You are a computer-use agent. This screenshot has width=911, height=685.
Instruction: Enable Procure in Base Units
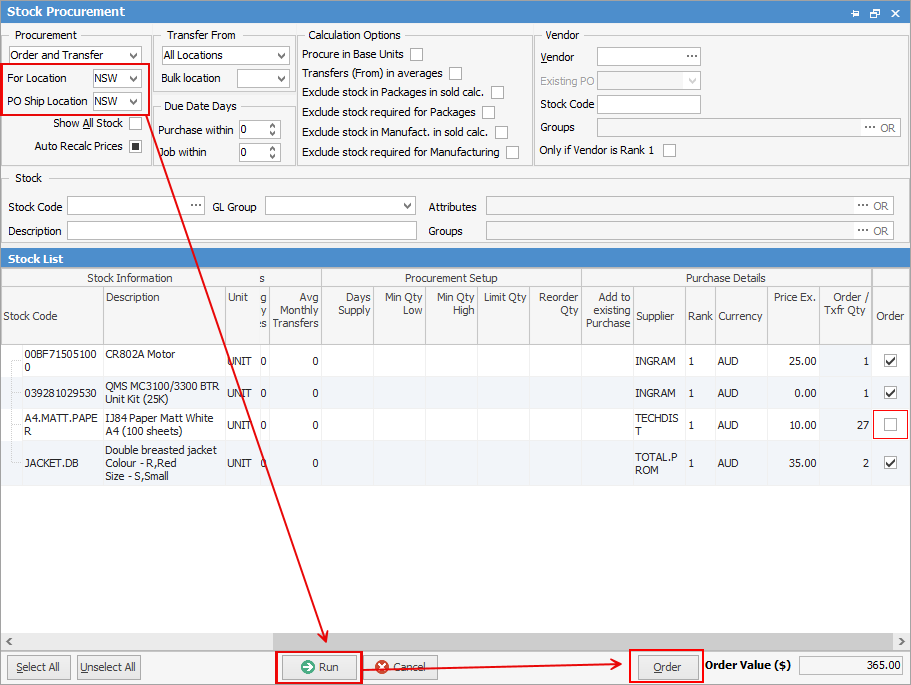[415, 54]
